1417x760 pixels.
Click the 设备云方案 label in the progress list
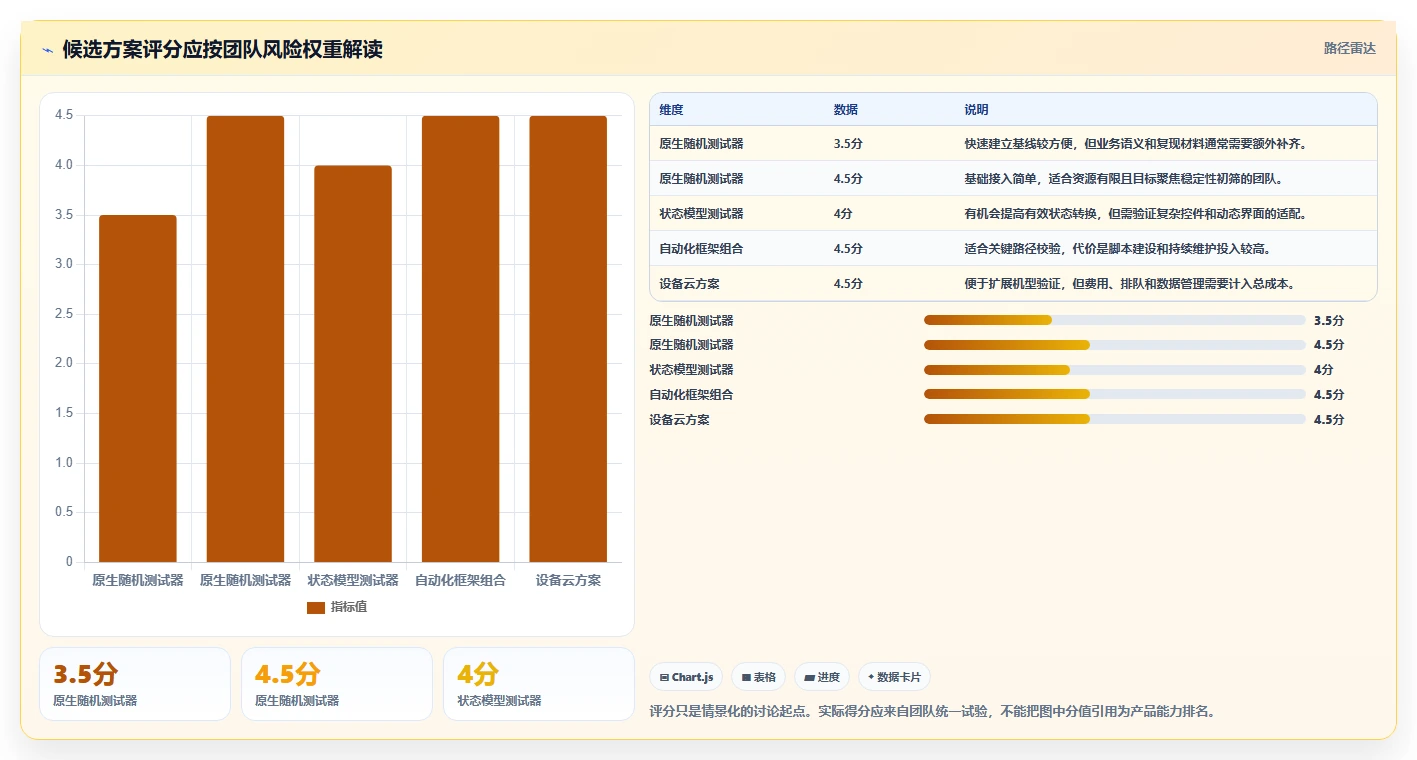point(679,419)
